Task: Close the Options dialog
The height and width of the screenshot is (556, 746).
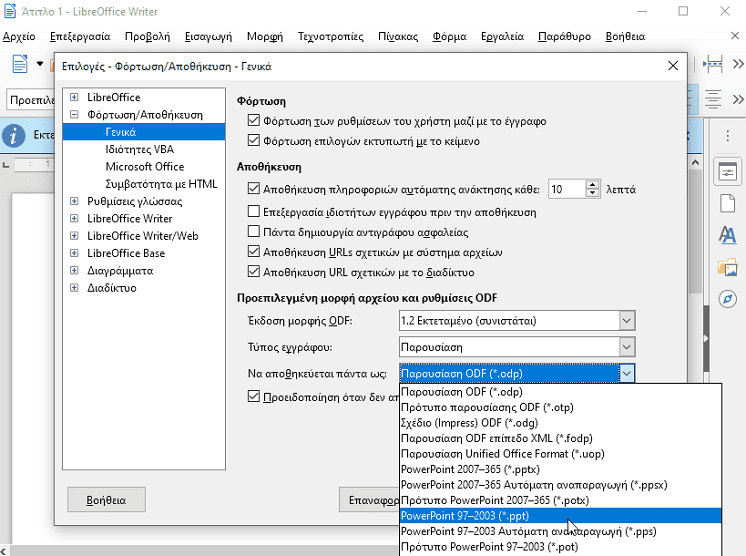Action: click(673, 66)
